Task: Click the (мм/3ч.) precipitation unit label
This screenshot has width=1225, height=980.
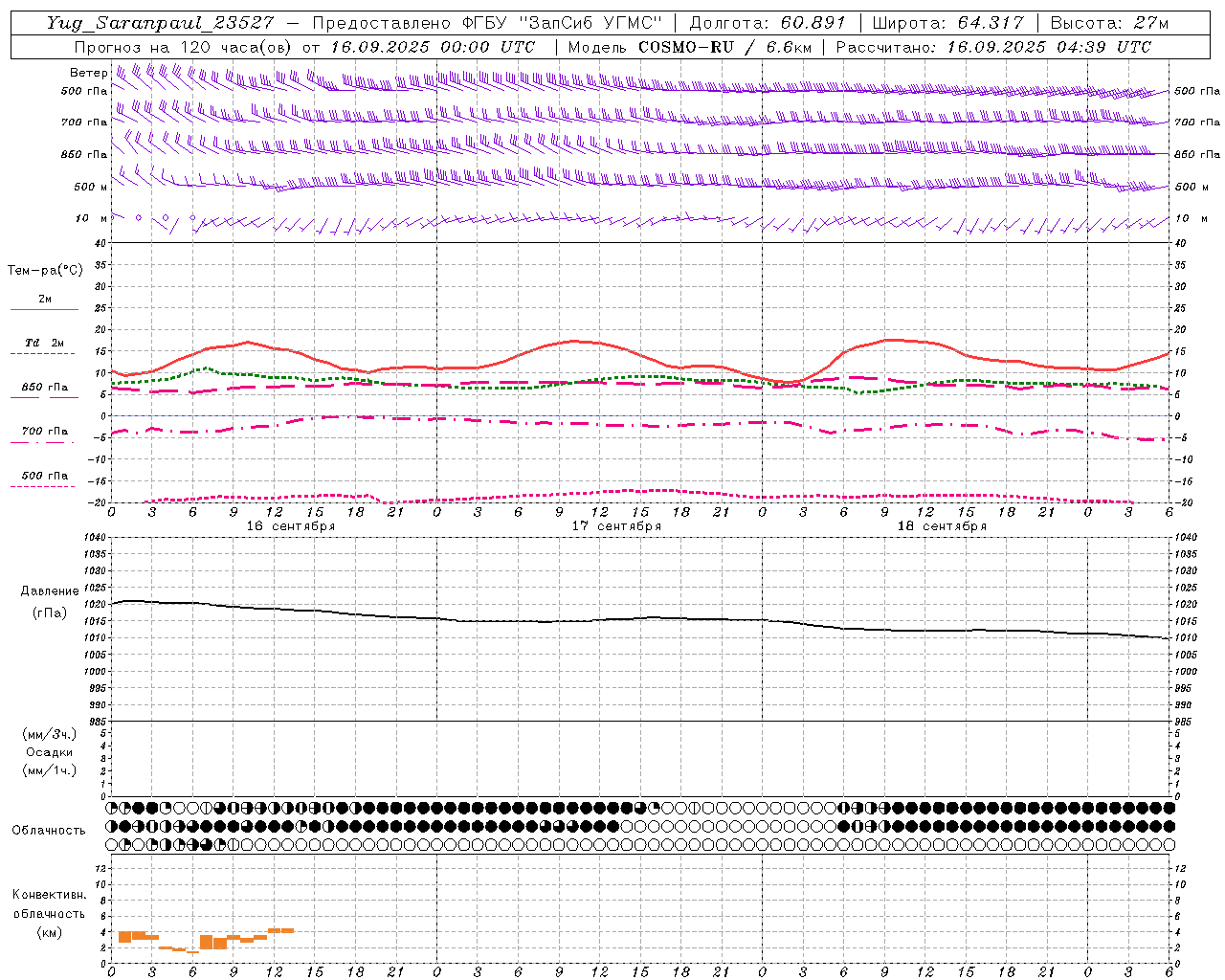Action: tap(50, 734)
